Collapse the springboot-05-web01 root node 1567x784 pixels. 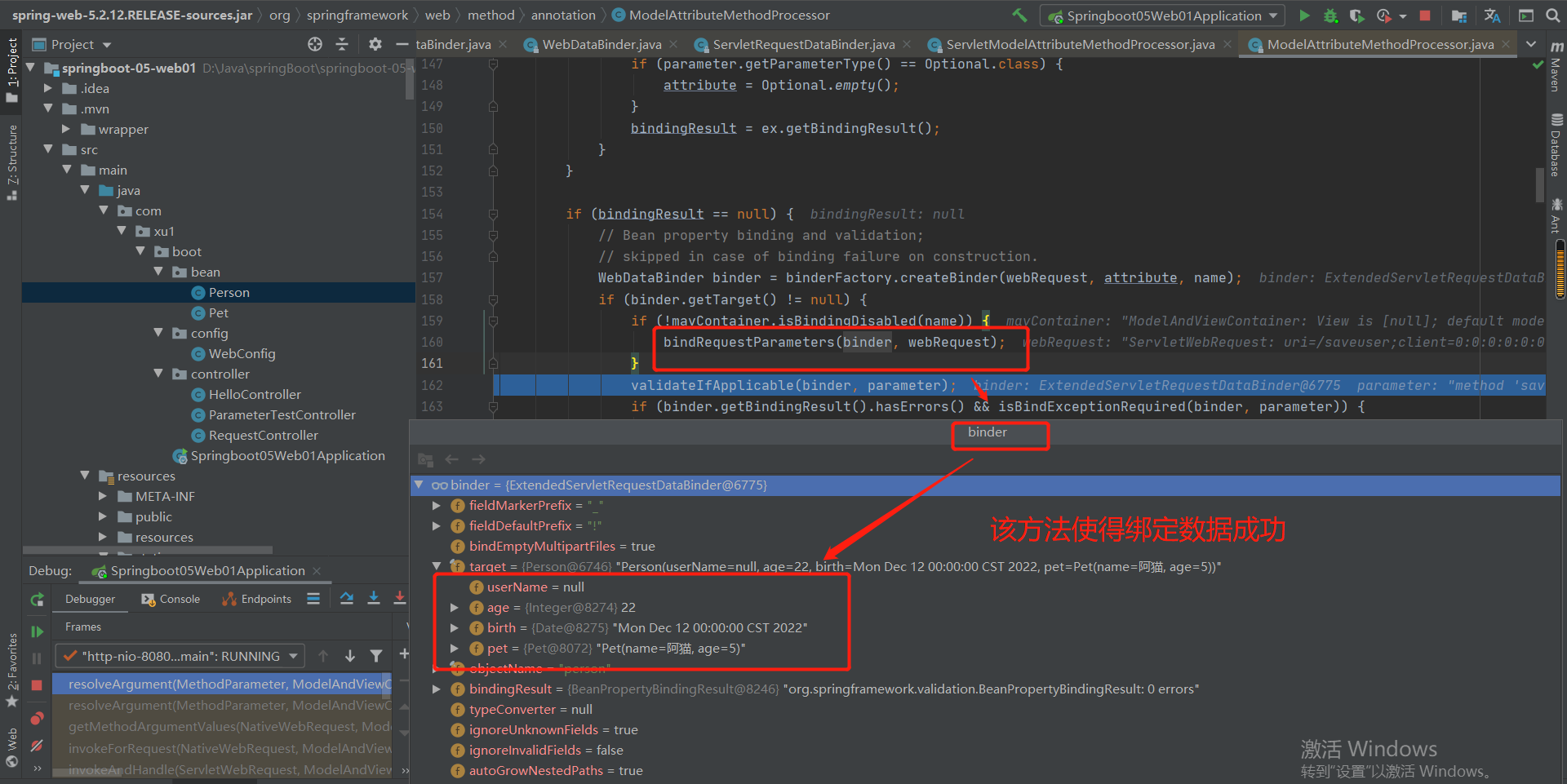coord(31,68)
